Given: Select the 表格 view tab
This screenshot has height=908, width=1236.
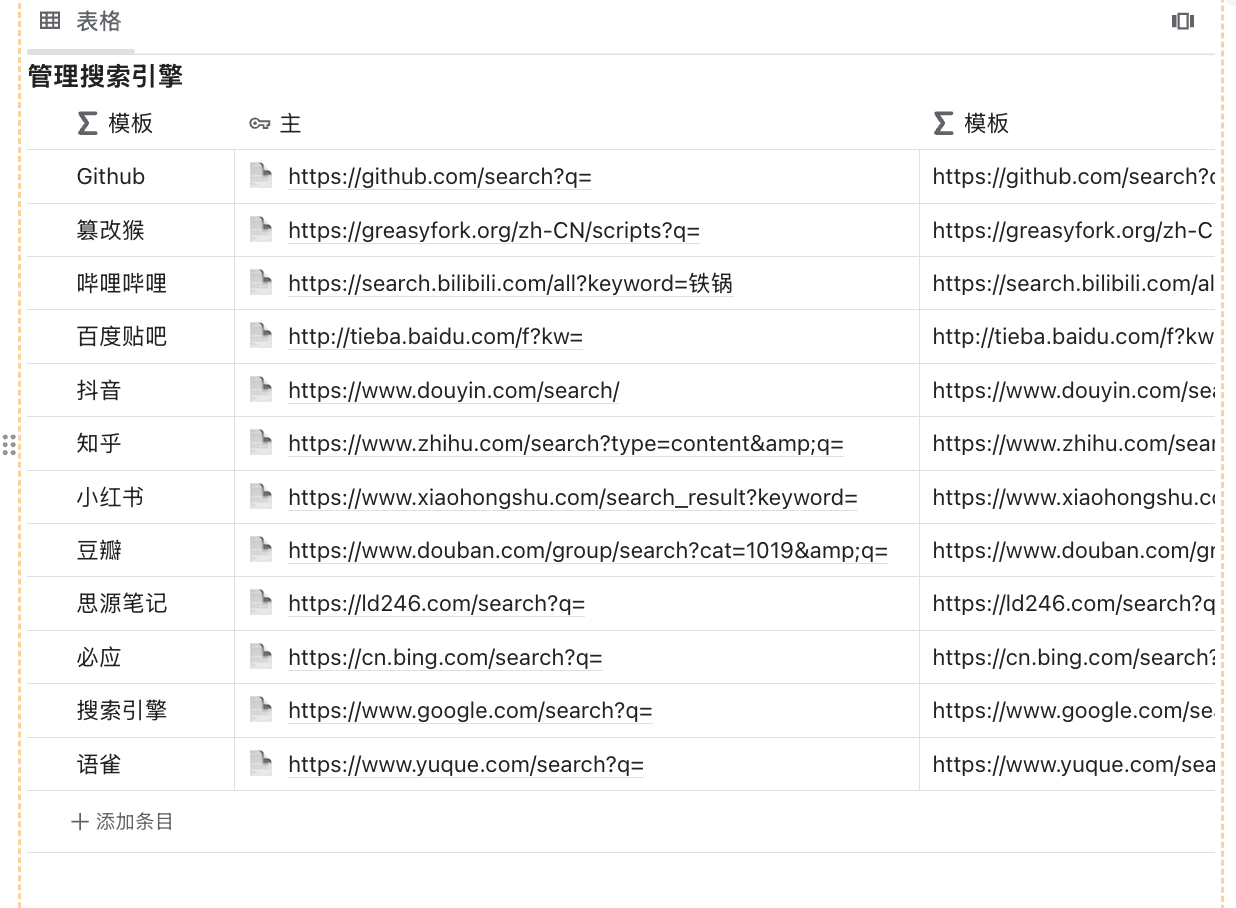Looking at the screenshot, I should tap(81, 20).
